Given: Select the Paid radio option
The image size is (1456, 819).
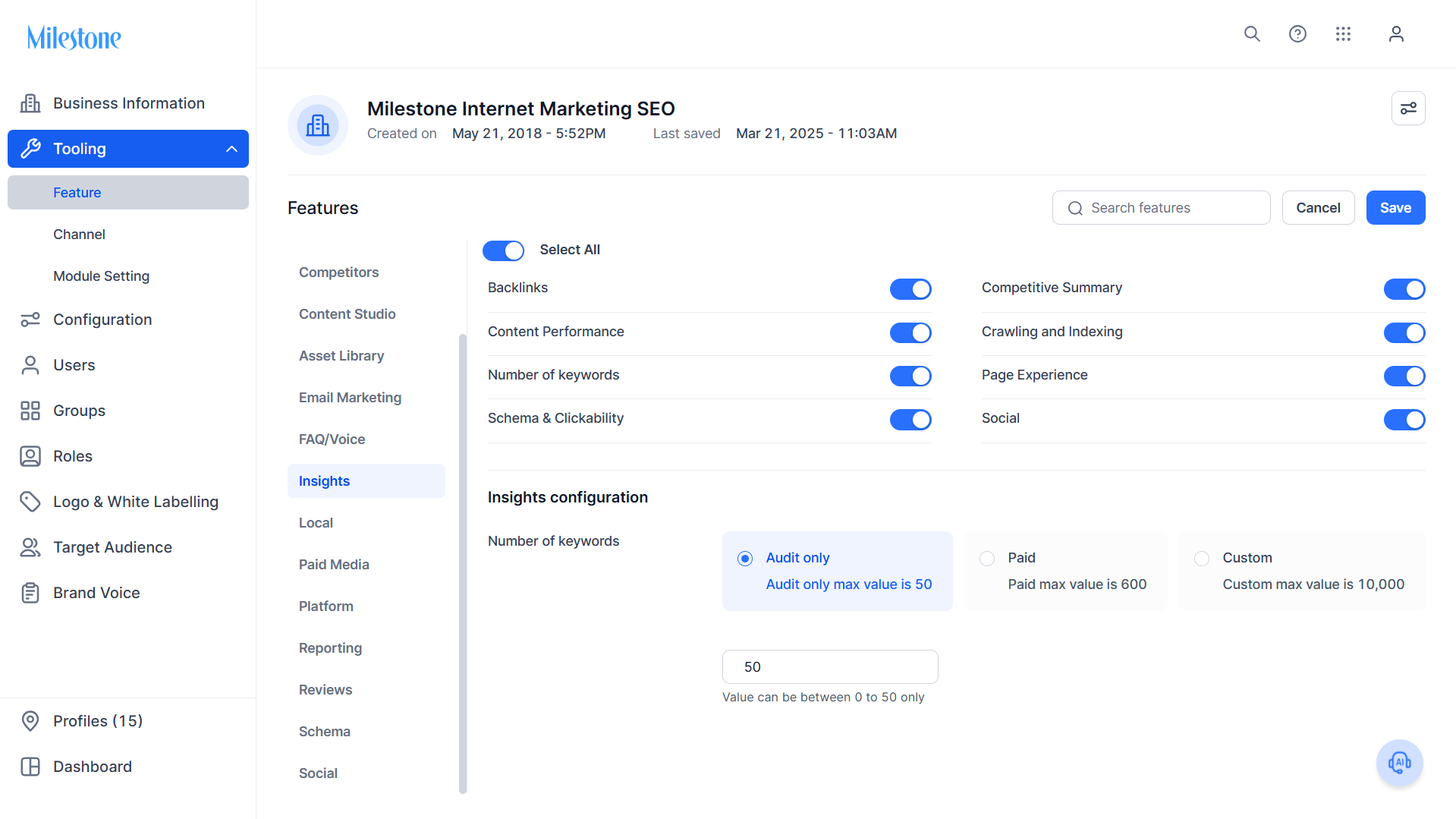Looking at the screenshot, I should [x=987, y=559].
